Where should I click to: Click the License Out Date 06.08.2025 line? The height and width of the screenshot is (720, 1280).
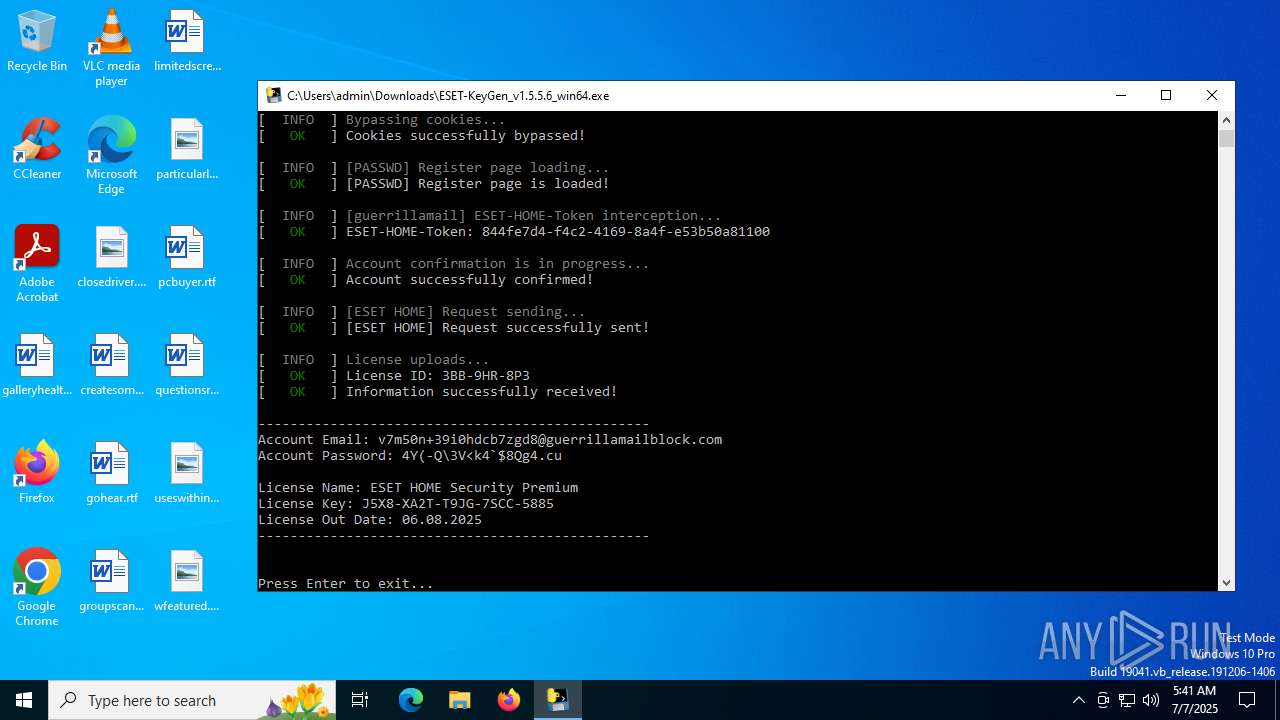pyautogui.click(x=370, y=520)
